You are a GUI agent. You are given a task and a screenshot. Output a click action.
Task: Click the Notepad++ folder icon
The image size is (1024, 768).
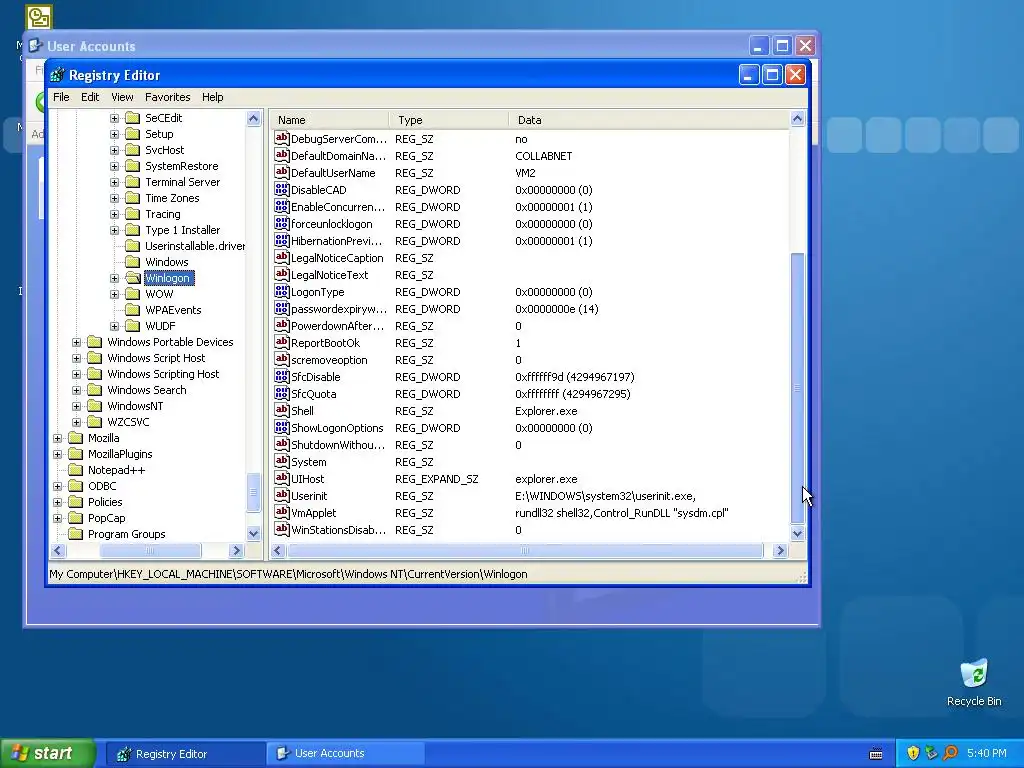point(76,470)
